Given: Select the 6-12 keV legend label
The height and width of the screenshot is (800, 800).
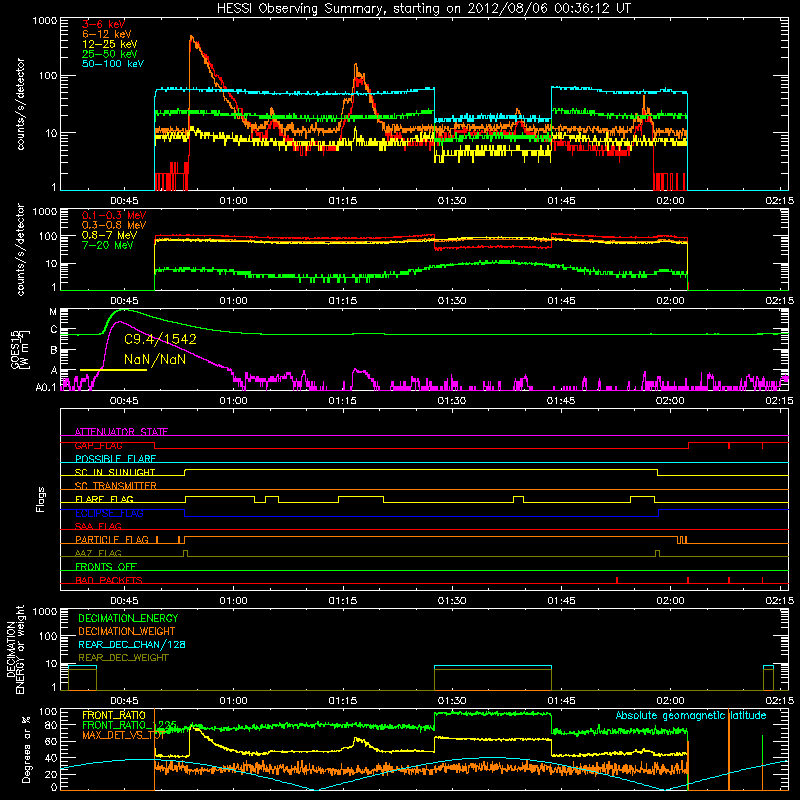Looking at the screenshot, I should pos(106,34).
